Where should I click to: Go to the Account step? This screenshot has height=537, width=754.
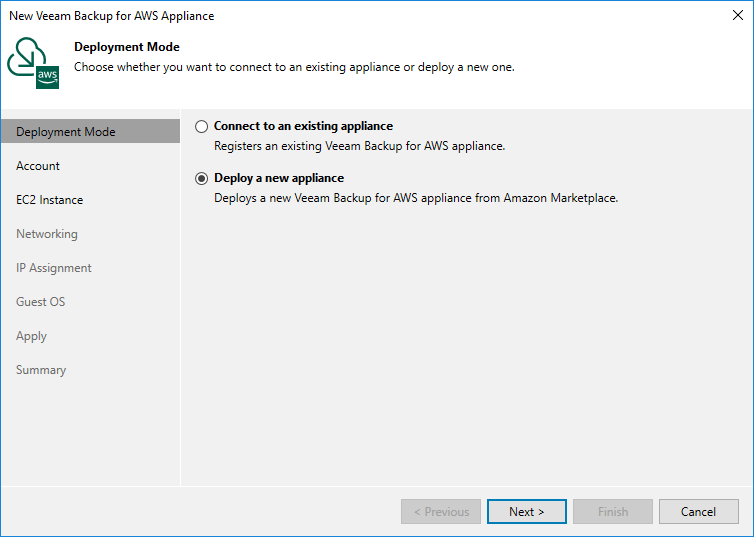38,166
